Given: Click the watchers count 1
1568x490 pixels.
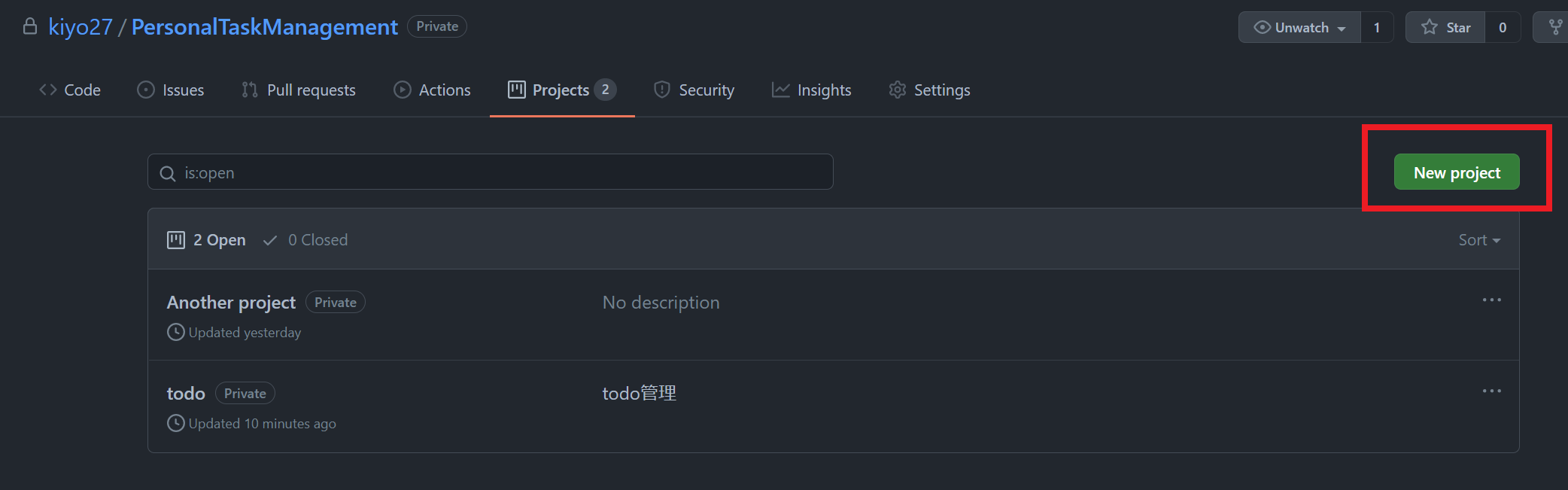Looking at the screenshot, I should tap(1377, 27).
